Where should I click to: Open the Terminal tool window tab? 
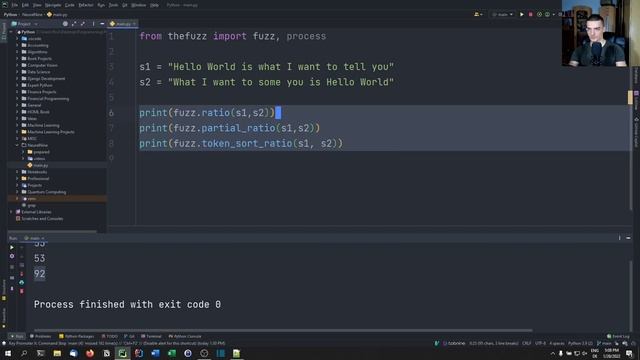pos(151,336)
